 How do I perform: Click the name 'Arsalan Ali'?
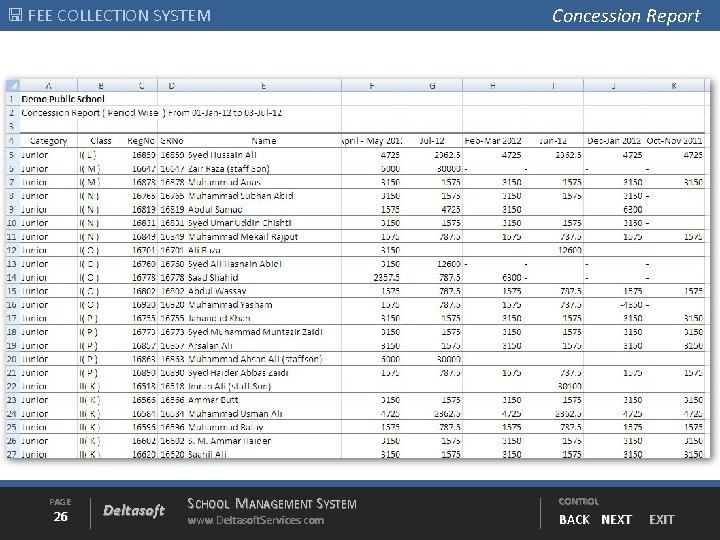click(x=210, y=345)
